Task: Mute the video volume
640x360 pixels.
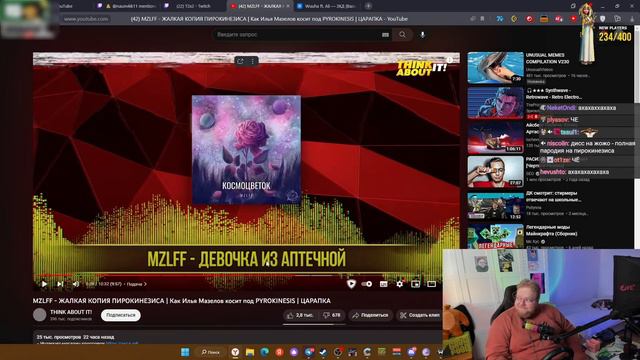Action: [76, 284]
